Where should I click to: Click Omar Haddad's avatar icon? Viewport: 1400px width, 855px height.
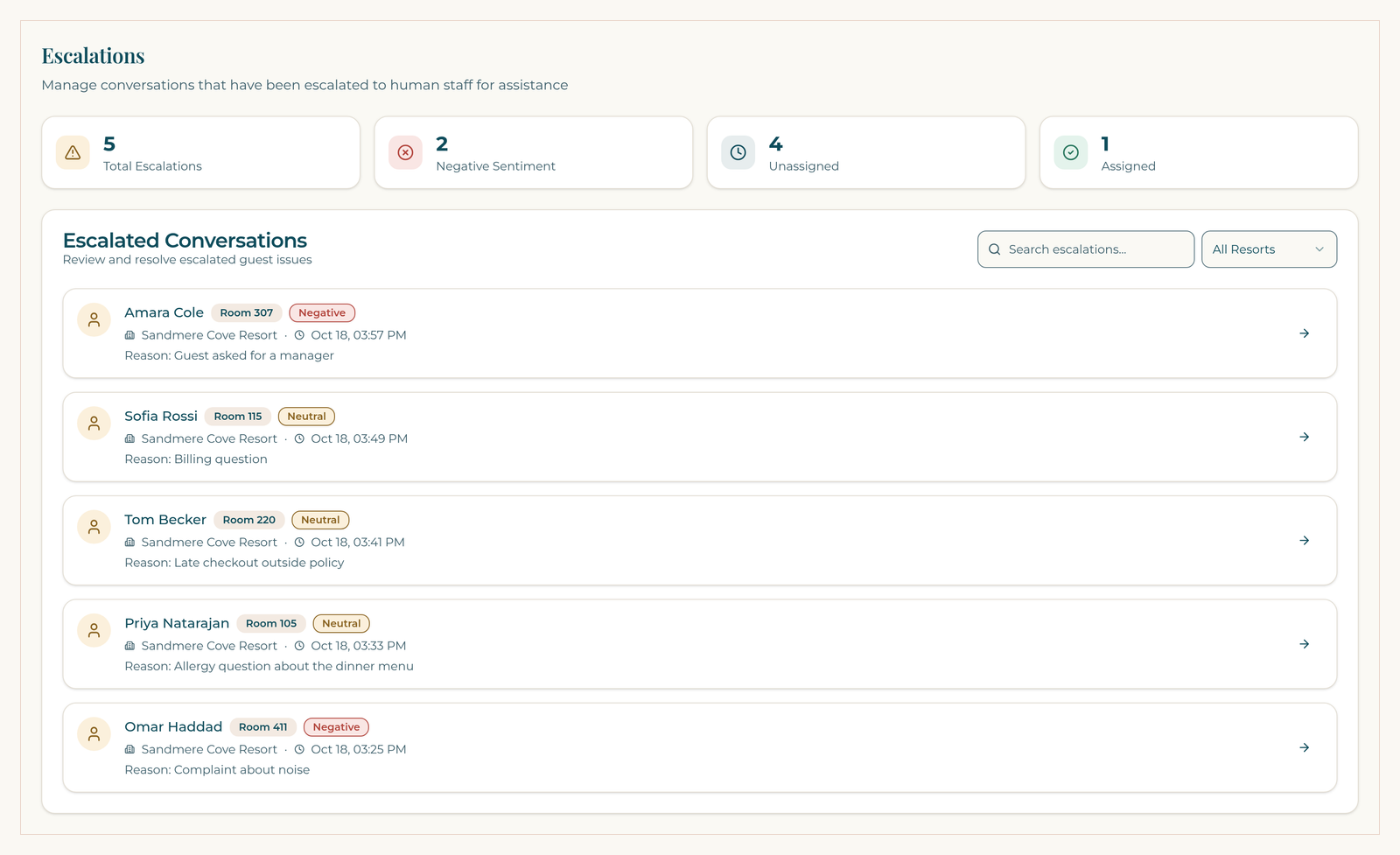(x=94, y=733)
